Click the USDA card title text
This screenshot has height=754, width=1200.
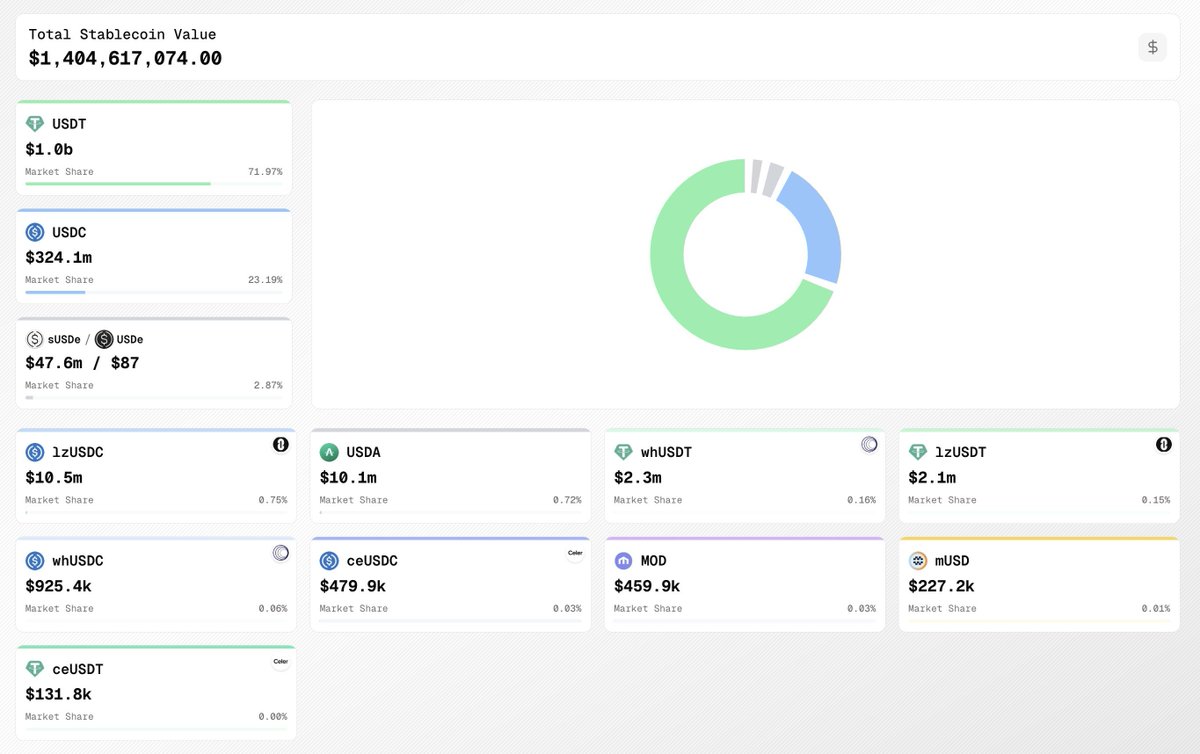click(x=363, y=452)
